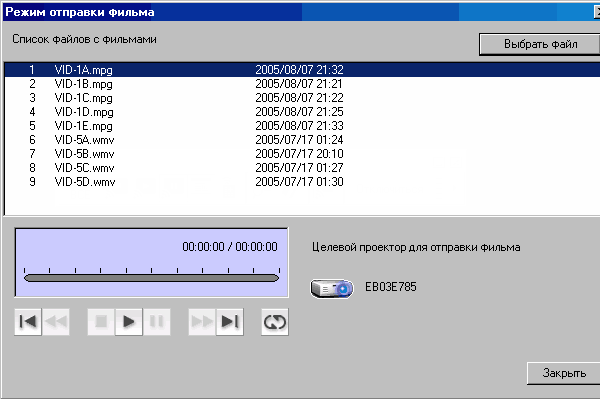Click the date 2005/07/17 01:30

pyautogui.click(x=299, y=182)
